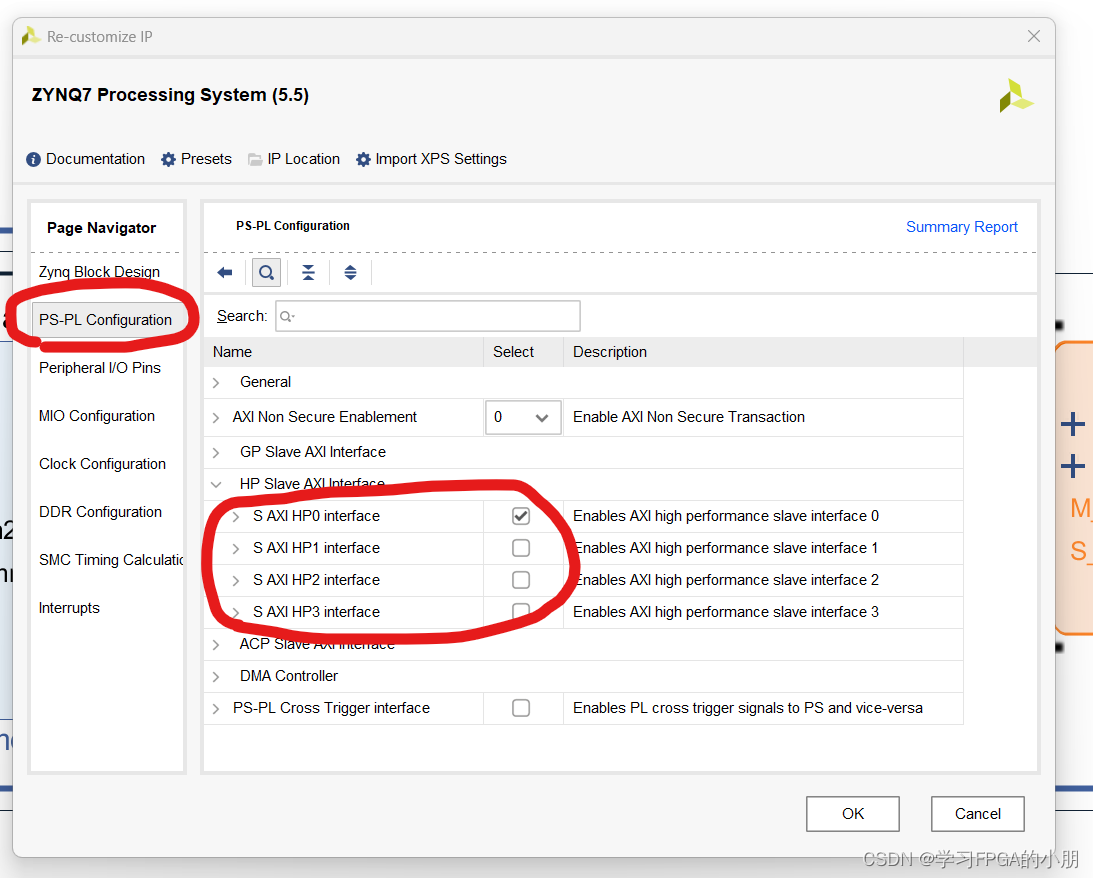This screenshot has width=1093, height=878.
Task: Click the Search input field
Action: click(428, 316)
